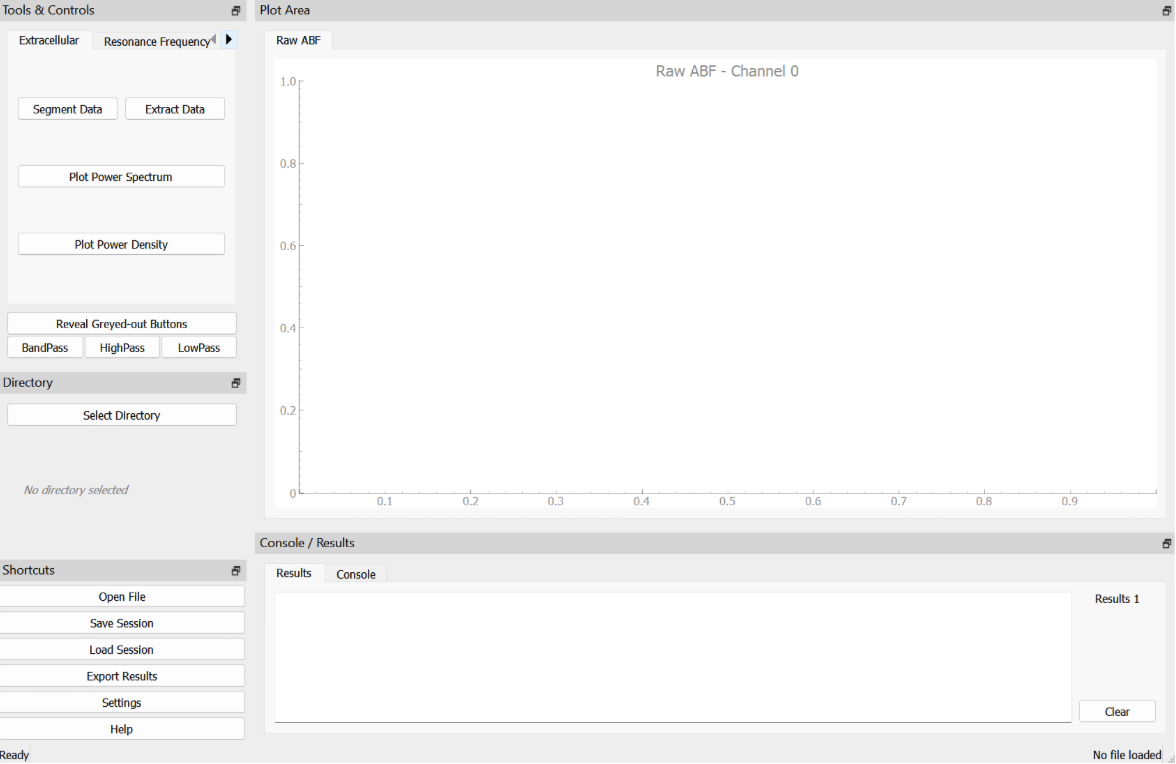
Task: Run Plot Power Spectrum
Action: coord(120,176)
